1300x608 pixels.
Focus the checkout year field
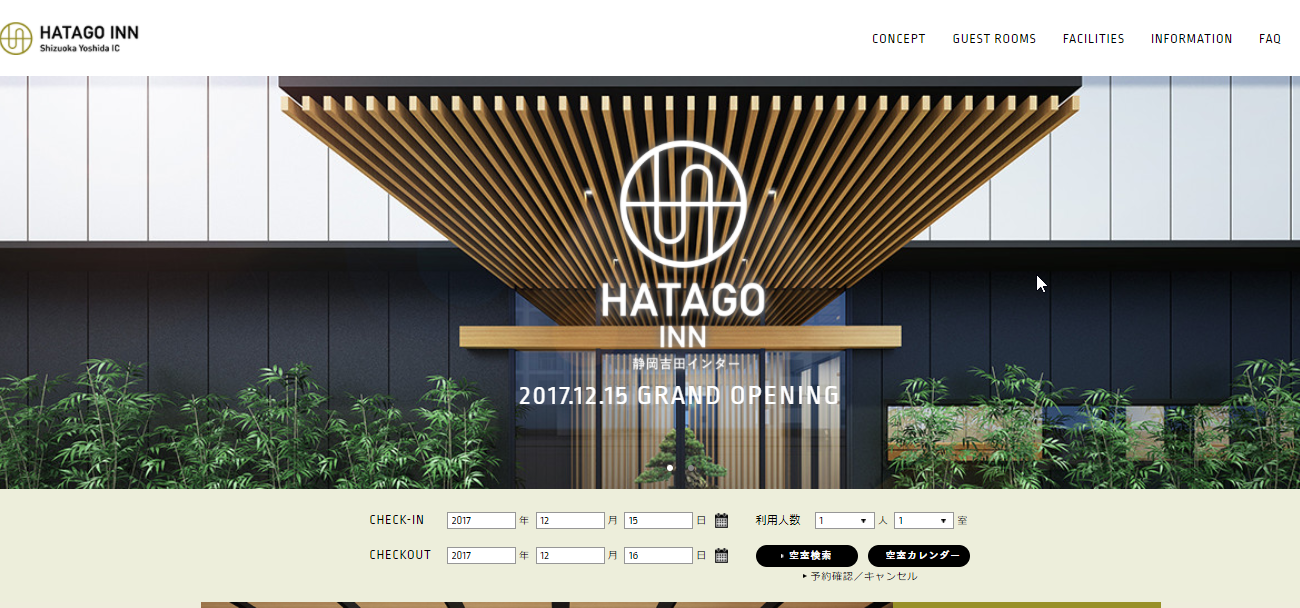pos(481,556)
